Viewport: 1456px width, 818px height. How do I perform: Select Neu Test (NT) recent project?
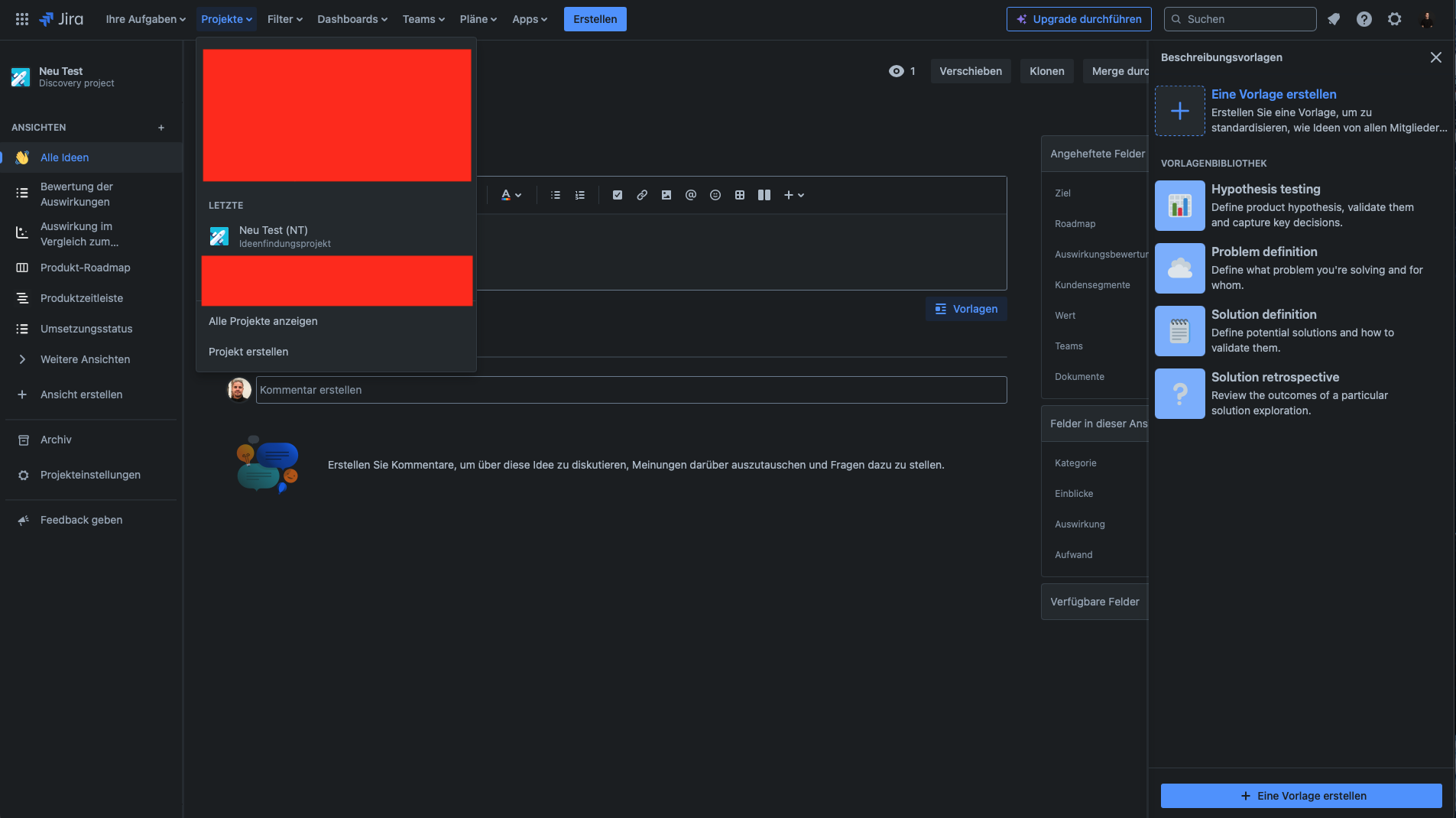click(336, 236)
